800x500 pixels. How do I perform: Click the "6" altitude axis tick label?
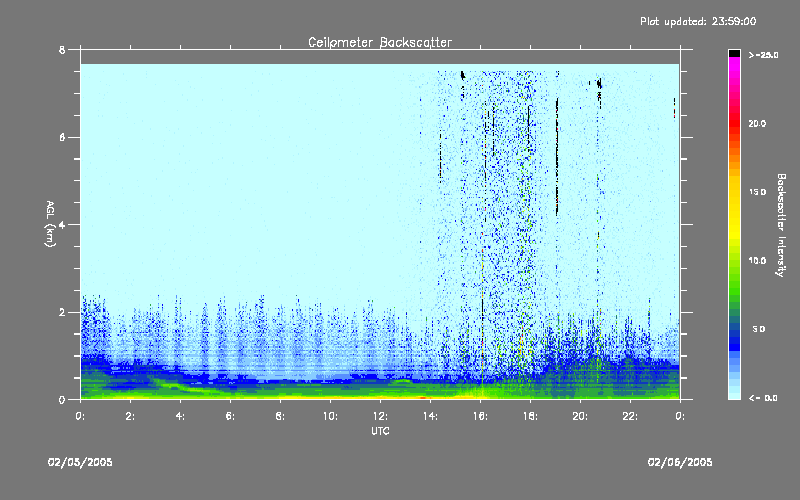coord(62,137)
